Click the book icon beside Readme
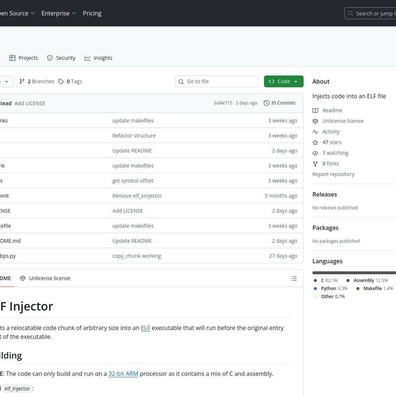The image size is (396, 396). [315, 110]
